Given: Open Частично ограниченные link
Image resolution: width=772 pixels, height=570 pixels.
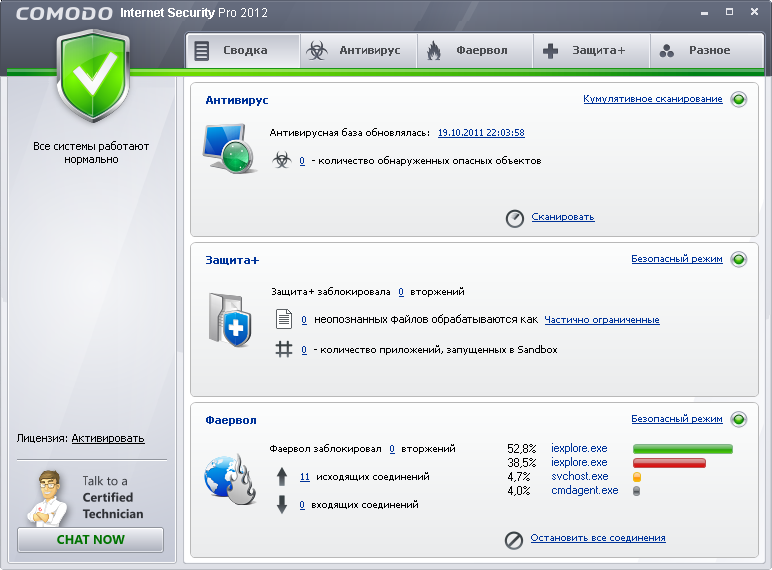Looking at the screenshot, I should pos(602,320).
